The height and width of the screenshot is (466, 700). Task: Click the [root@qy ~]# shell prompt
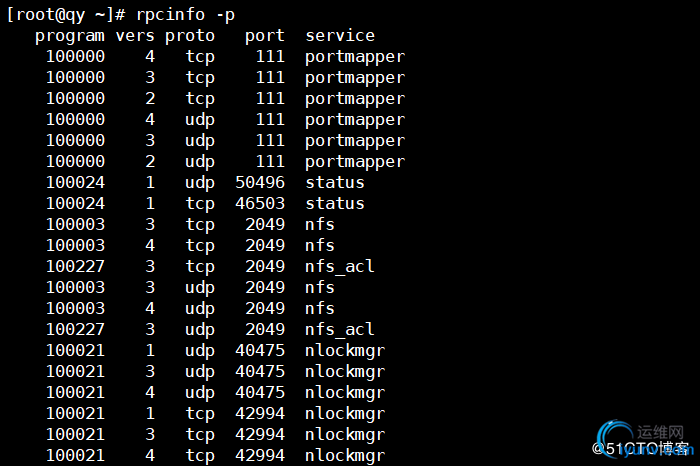click(x=66, y=15)
